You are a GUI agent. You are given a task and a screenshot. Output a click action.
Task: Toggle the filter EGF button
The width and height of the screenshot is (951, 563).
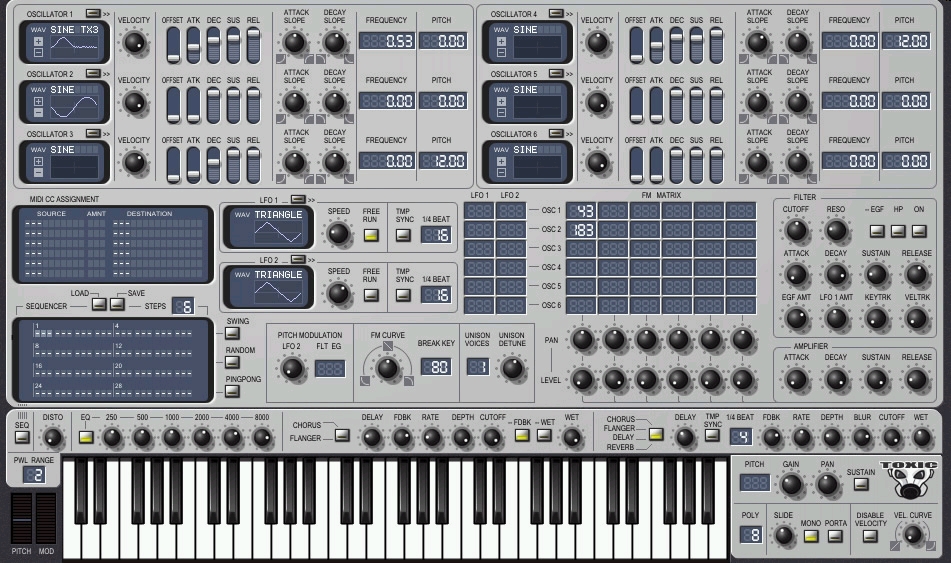(877, 231)
